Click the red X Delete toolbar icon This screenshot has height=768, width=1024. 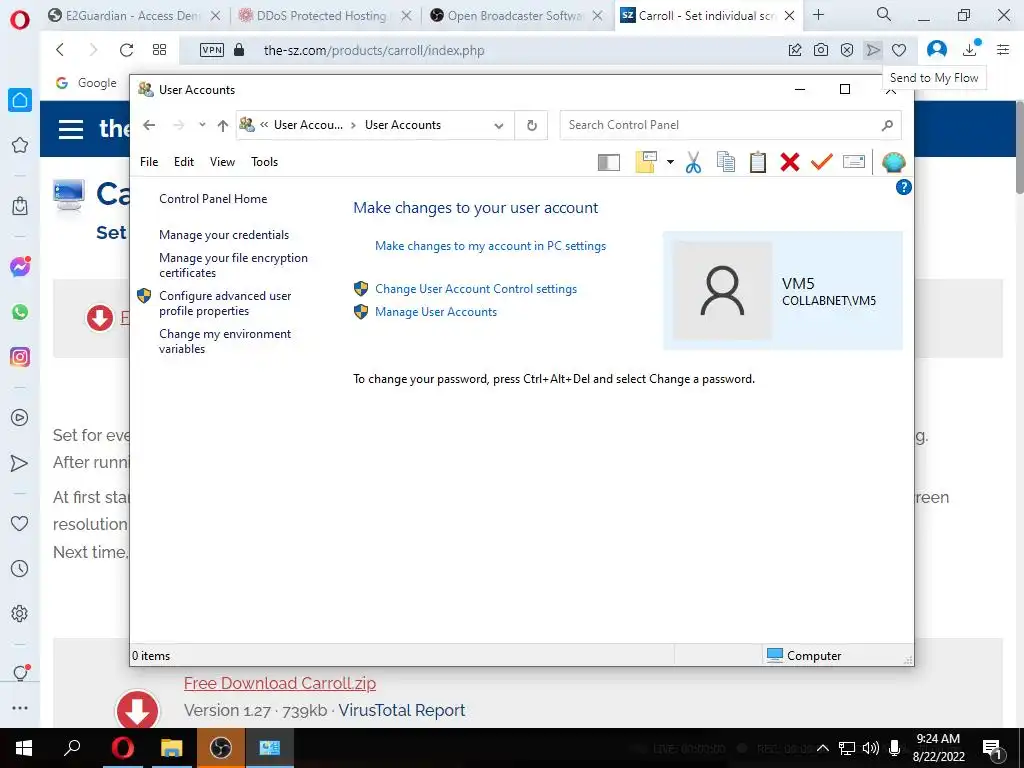(790, 162)
